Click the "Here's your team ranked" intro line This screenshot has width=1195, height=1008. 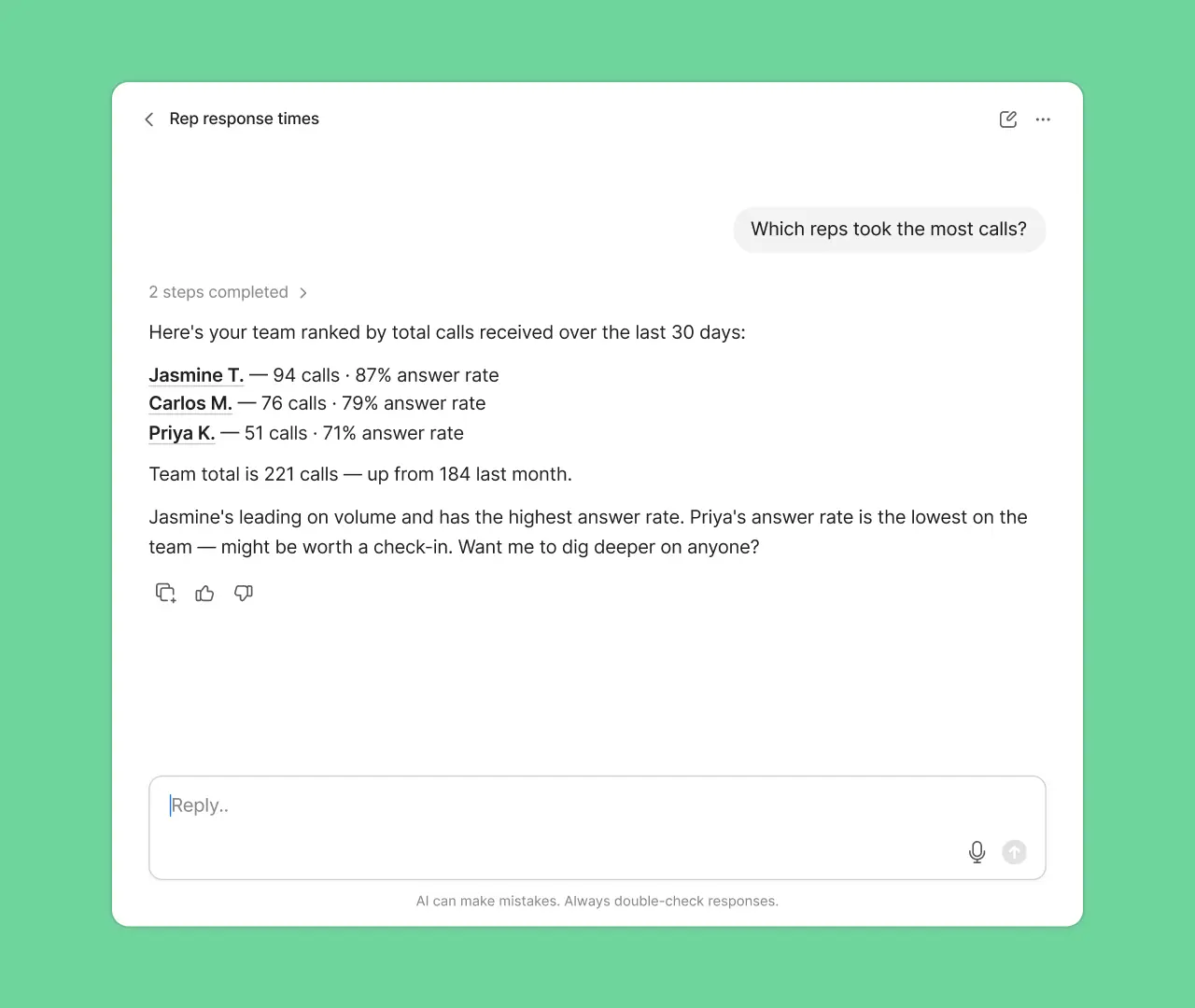click(447, 332)
